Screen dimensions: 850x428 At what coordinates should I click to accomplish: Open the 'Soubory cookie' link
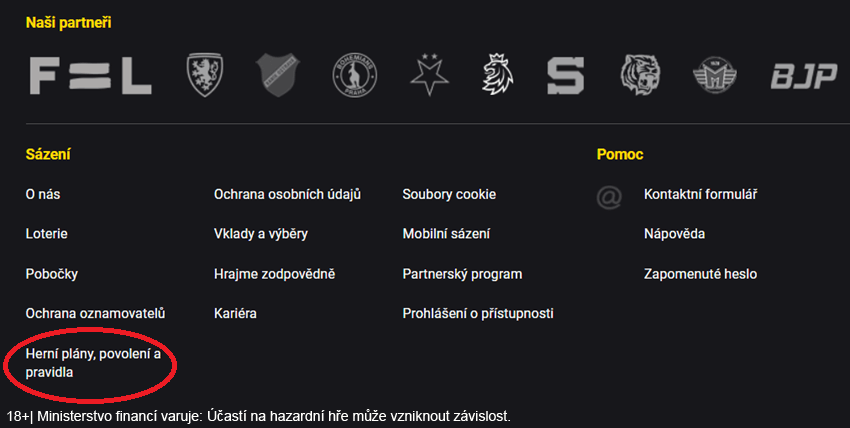tap(449, 194)
